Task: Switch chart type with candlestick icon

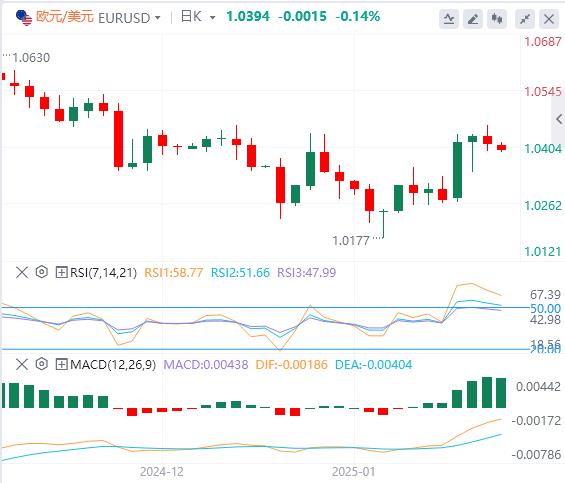Action: 497,18
